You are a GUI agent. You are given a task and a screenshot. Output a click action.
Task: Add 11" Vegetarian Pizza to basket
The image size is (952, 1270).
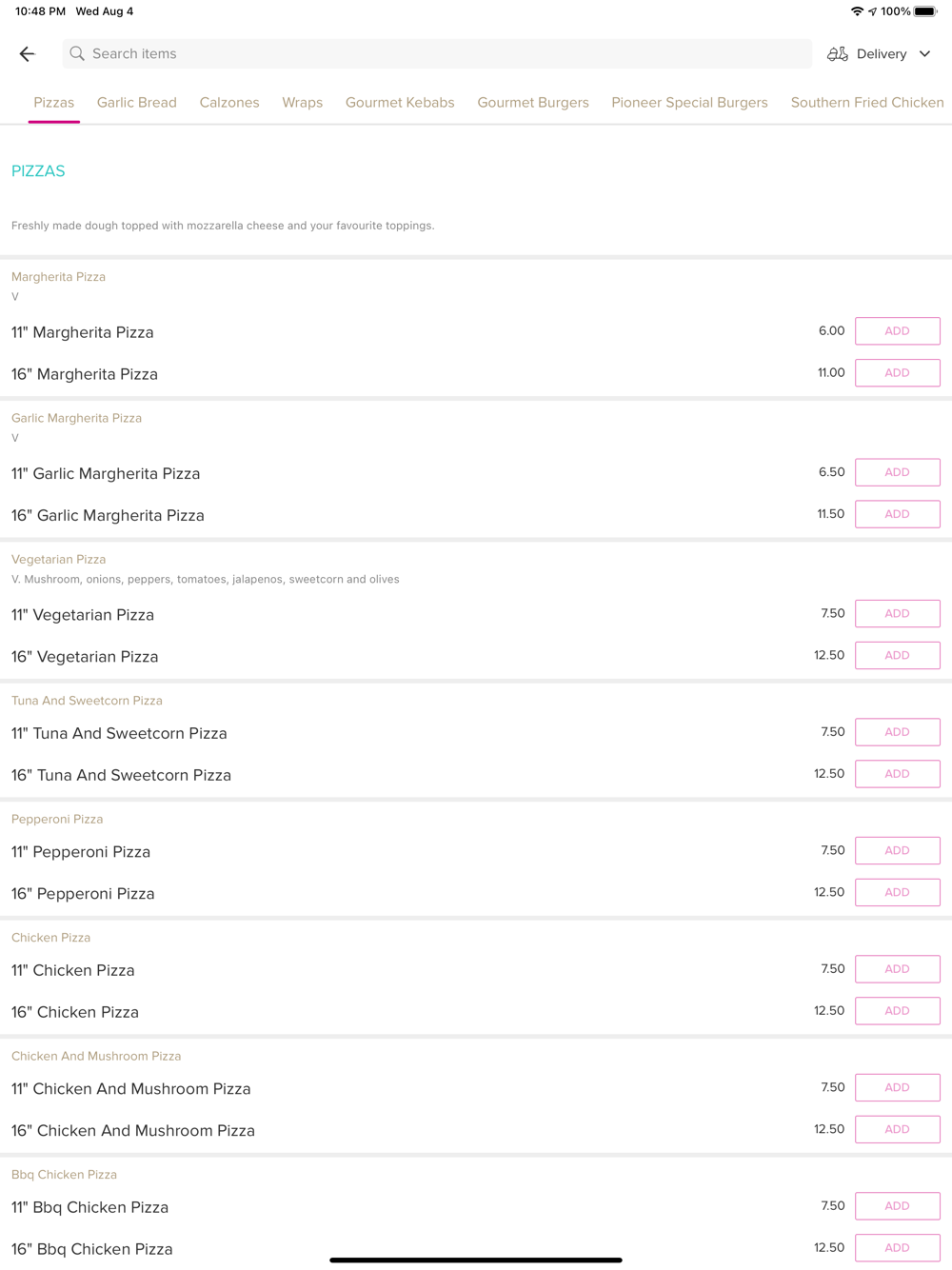897,614
